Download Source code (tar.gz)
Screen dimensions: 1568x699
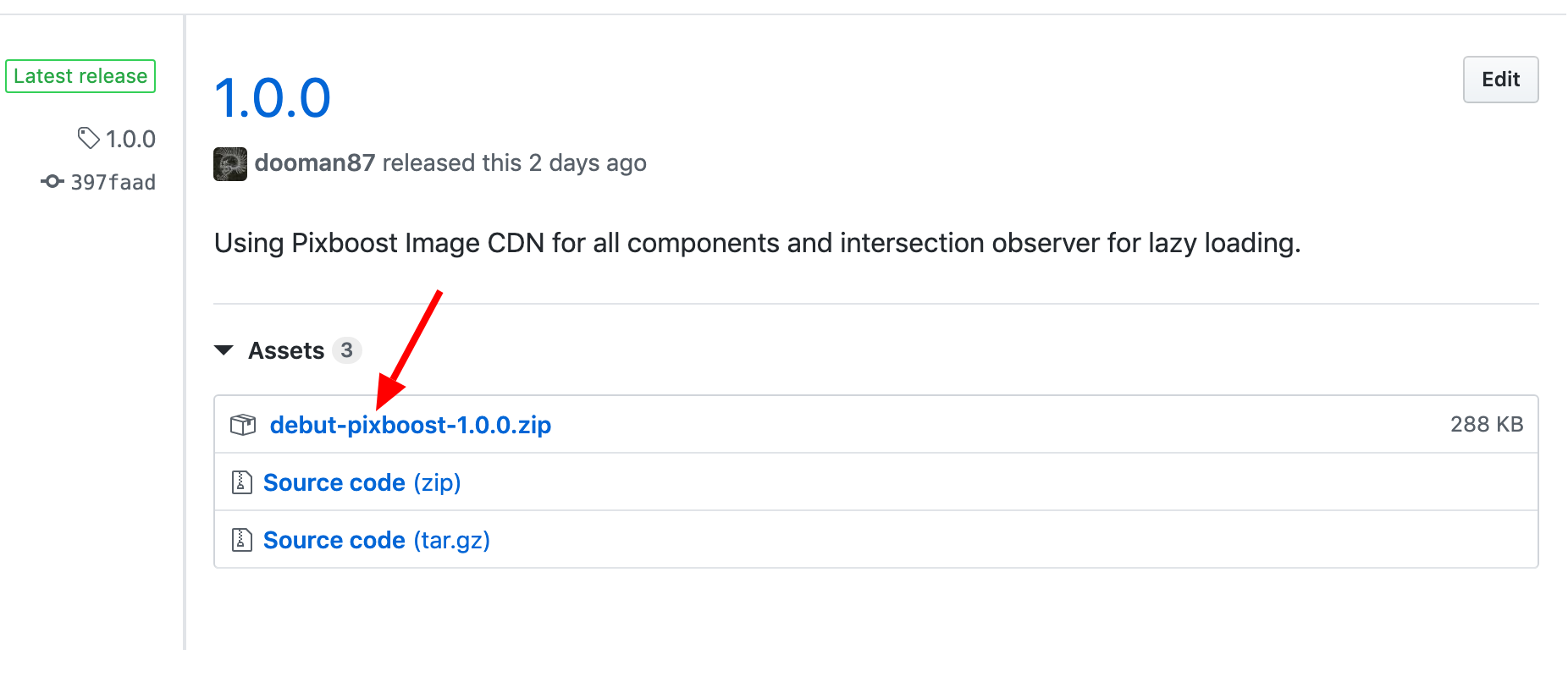click(377, 540)
